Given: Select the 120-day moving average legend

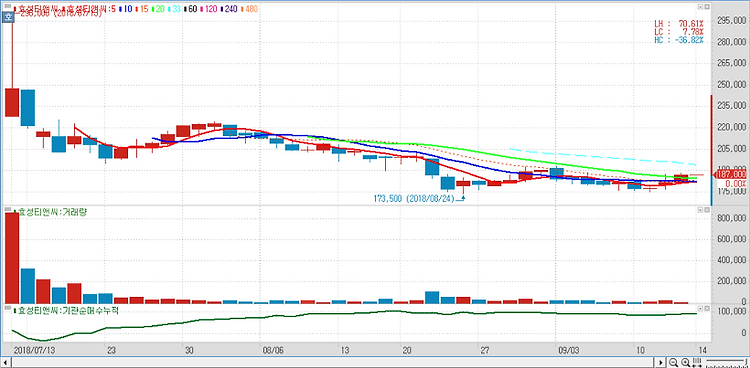Looking at the screenshot, I should pyautogui.click(x=209, y=9).
